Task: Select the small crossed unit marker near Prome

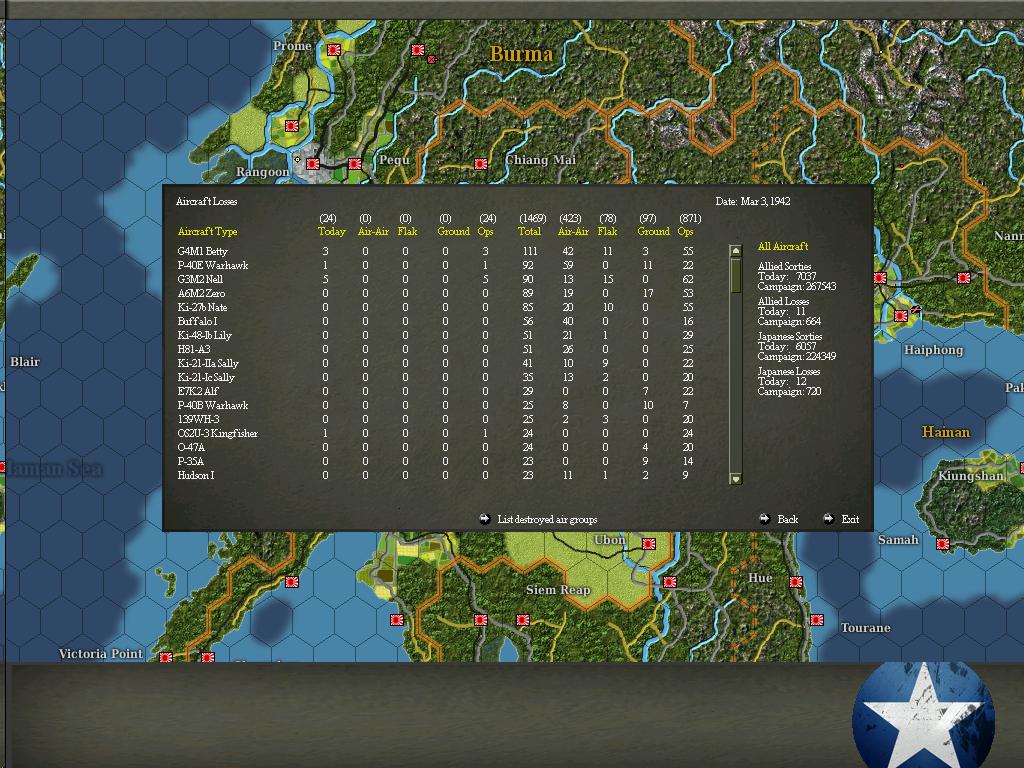Action: pyautogui.click(x=432, y=59)
